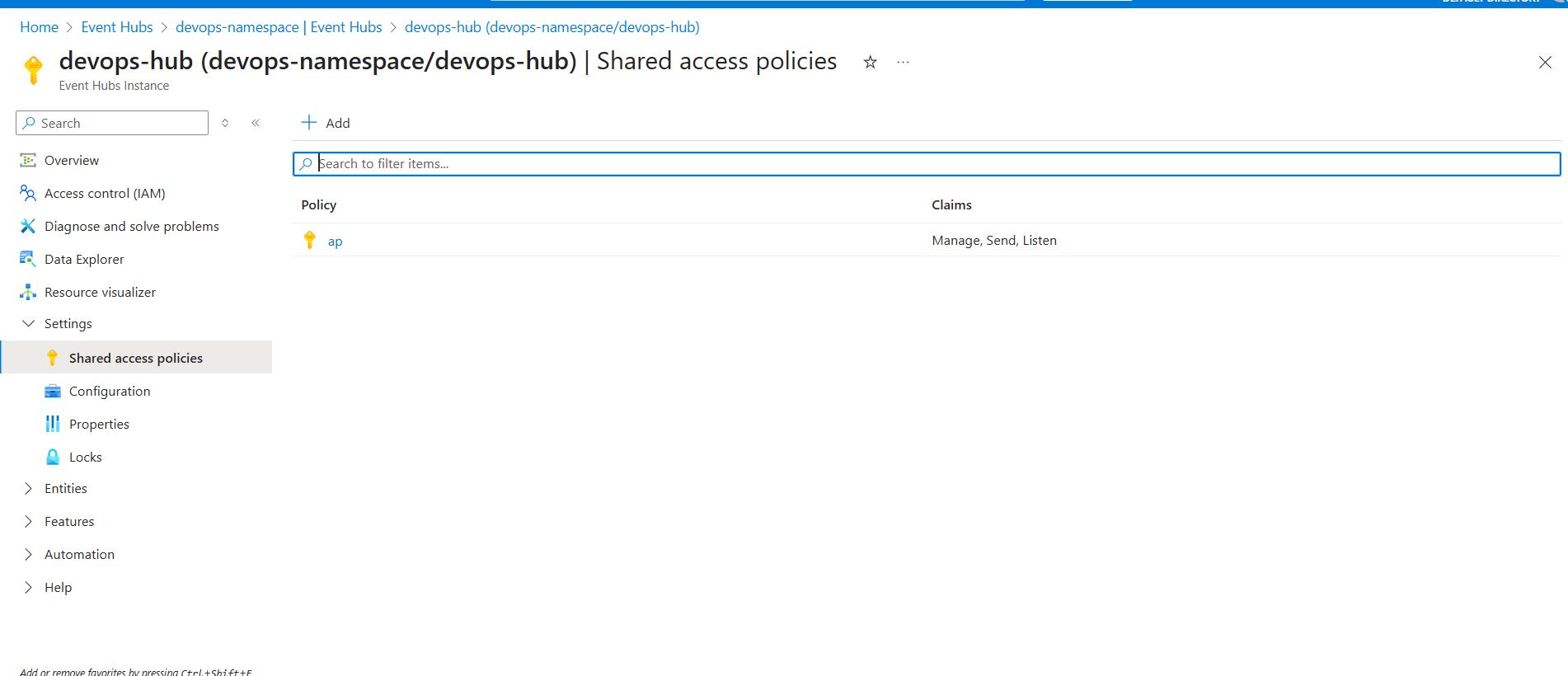Click the Search to filter items field
This screenshot has height=676, width=1568.
point(927,164)
